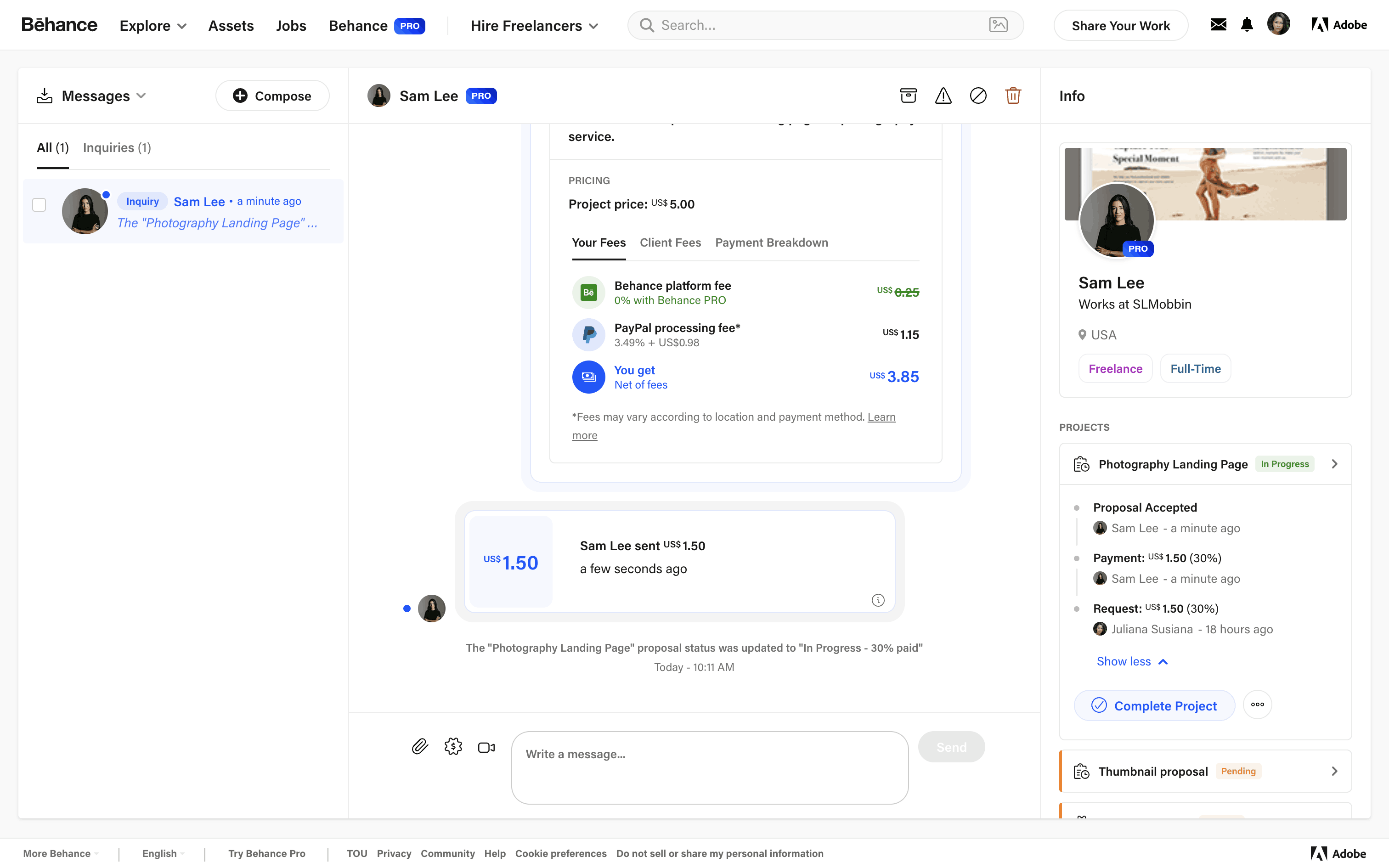1389x868 pixels.
Task: Click the attach file paperclip icon
Action: tap(419, 746)
